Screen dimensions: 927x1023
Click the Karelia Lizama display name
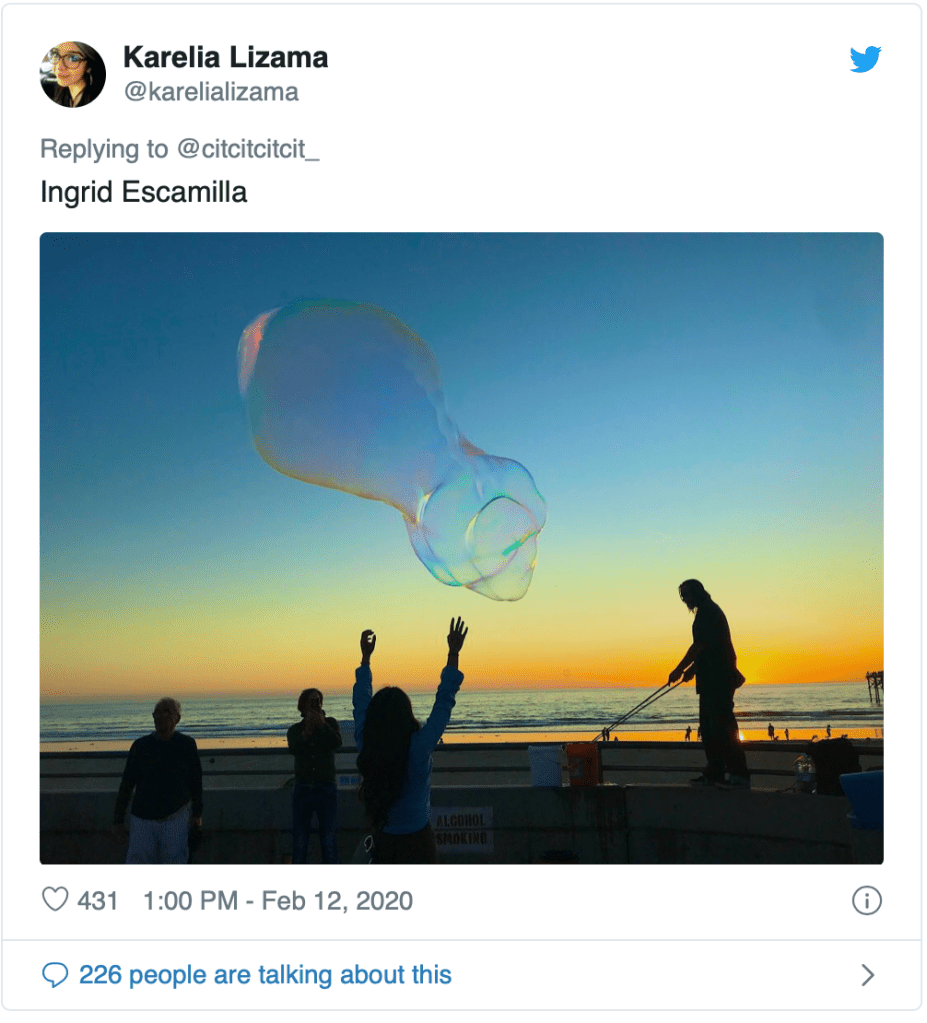[225, 58]
